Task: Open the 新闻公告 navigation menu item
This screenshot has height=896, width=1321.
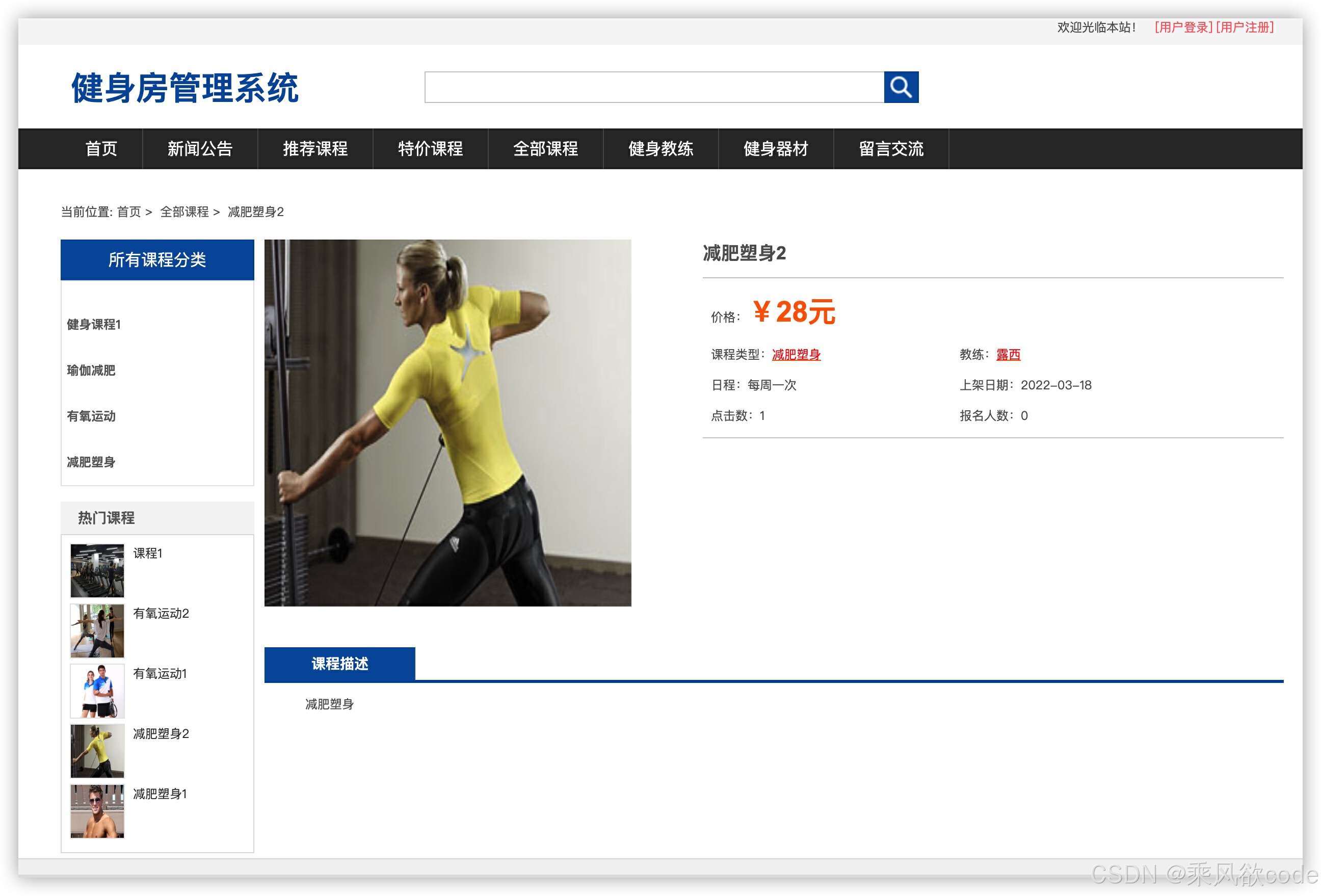Action: (x=200, y=149)
